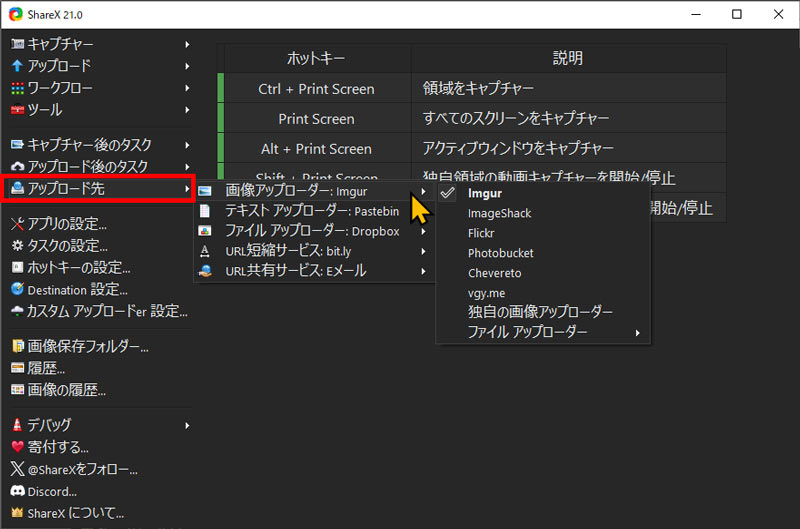Click the 領域をキャプチャー description cell
The width and height of the screenshot is (800, 529).
568,88
